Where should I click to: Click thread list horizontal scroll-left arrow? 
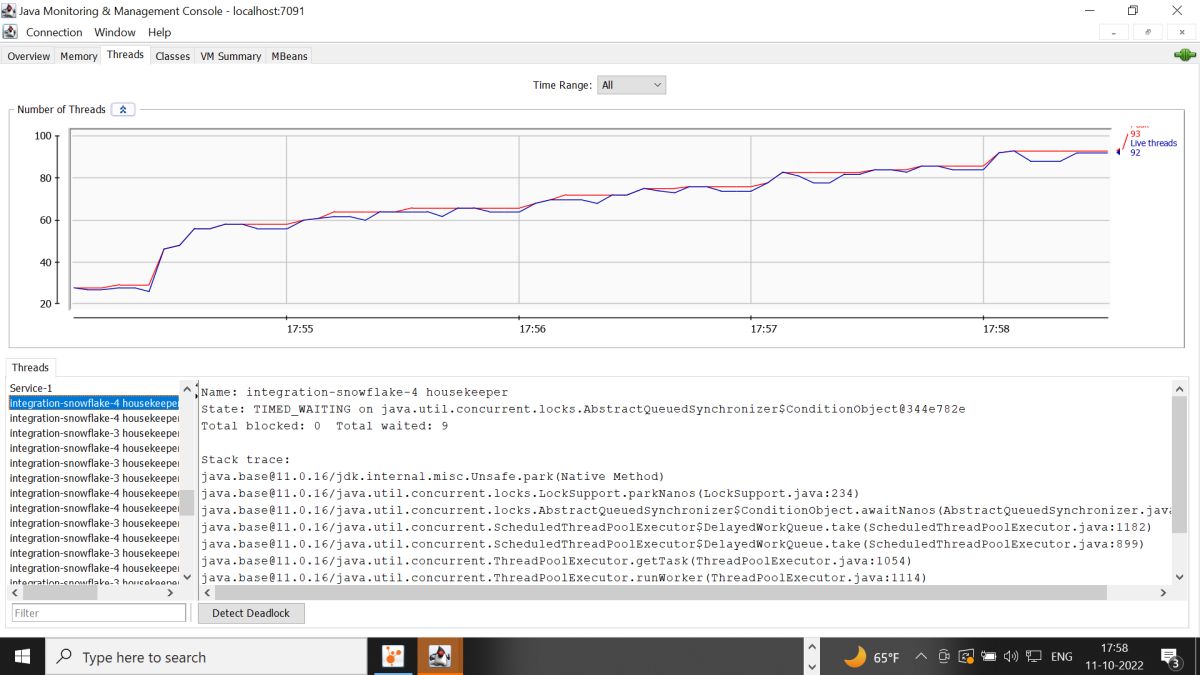pos(15,593)
